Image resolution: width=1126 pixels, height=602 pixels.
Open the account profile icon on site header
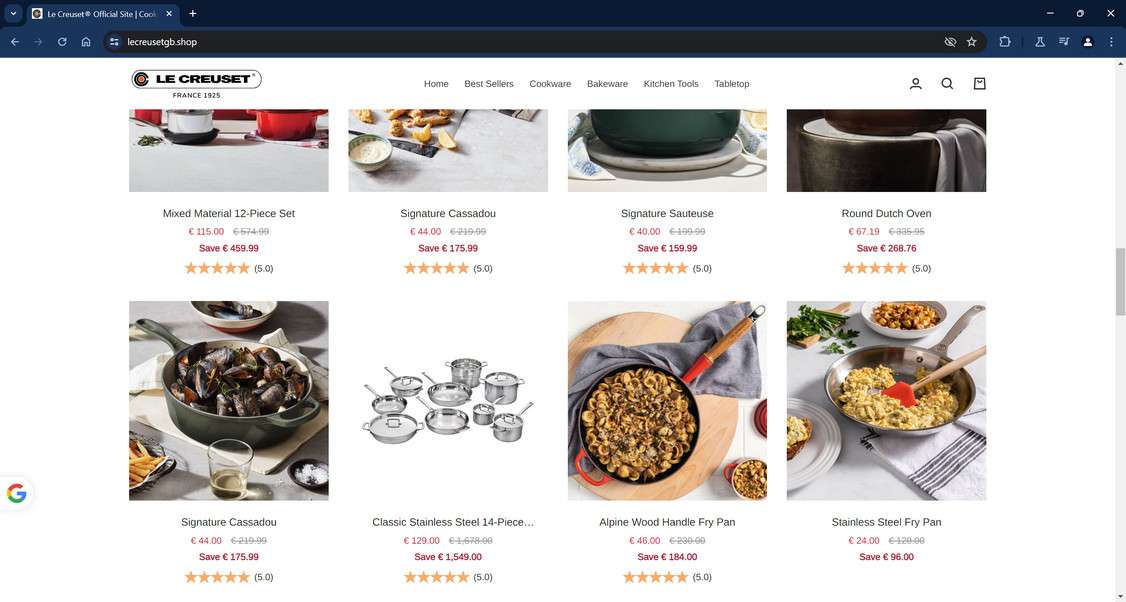pos(916,83)
